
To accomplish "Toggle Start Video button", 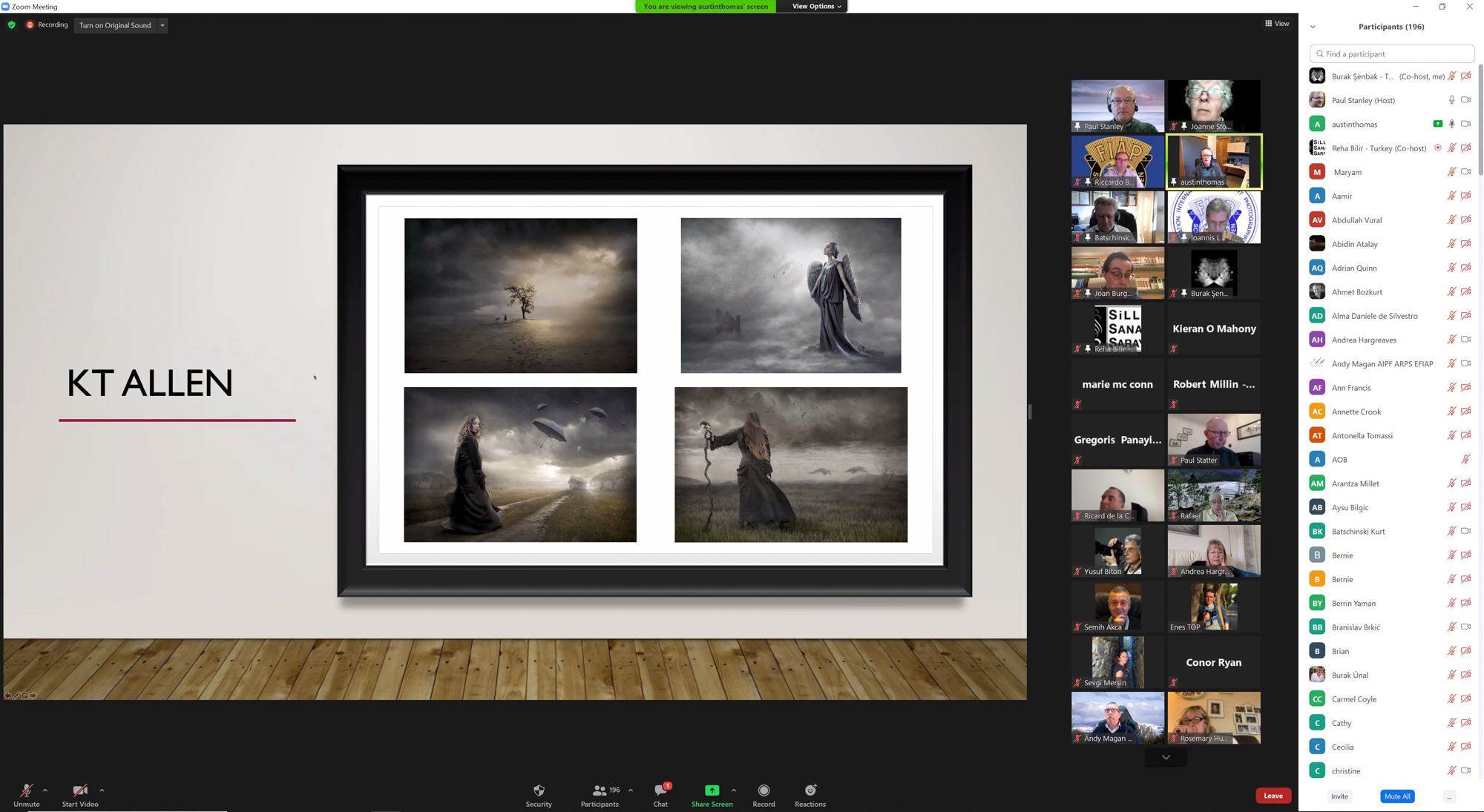I will click(80, 795).
